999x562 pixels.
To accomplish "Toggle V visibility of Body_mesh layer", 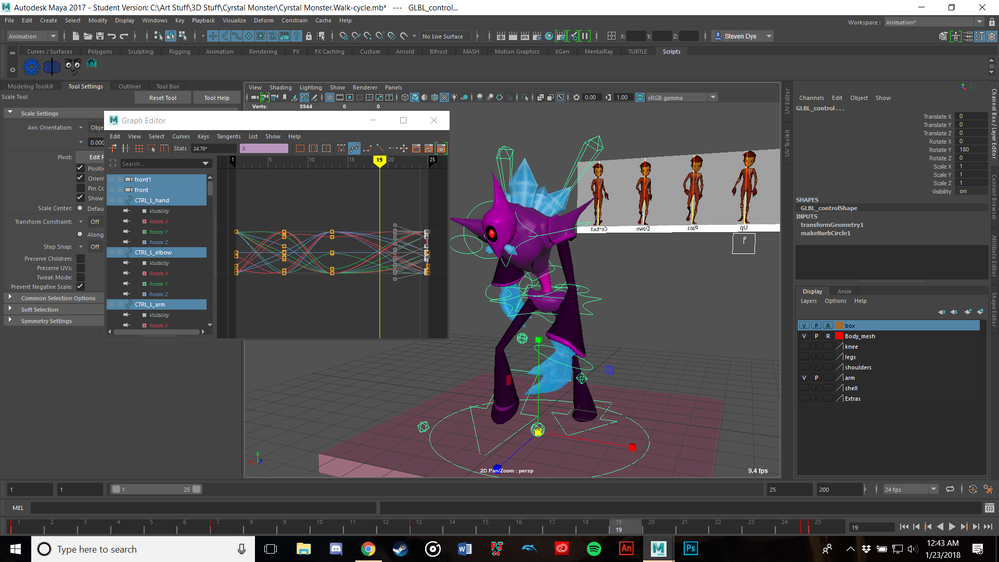I will 804,336.
